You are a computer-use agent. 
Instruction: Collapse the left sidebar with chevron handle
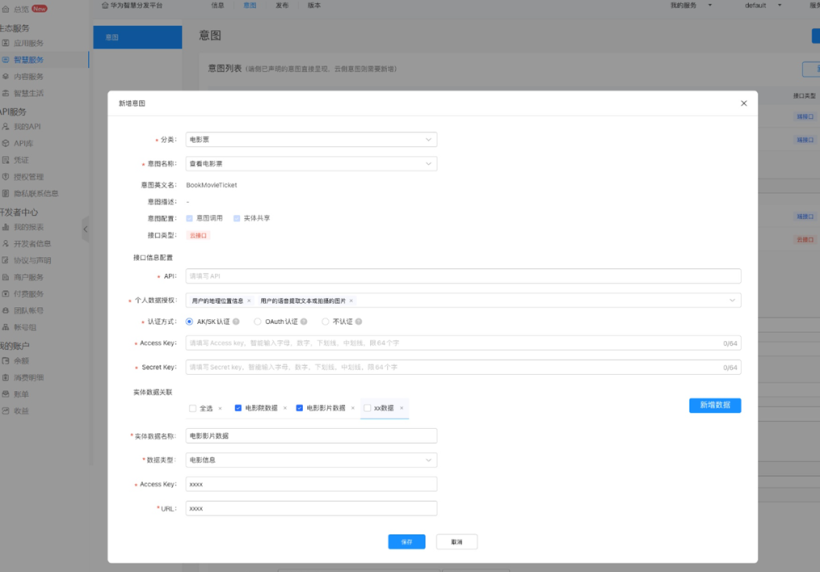(x=85, y=229)
